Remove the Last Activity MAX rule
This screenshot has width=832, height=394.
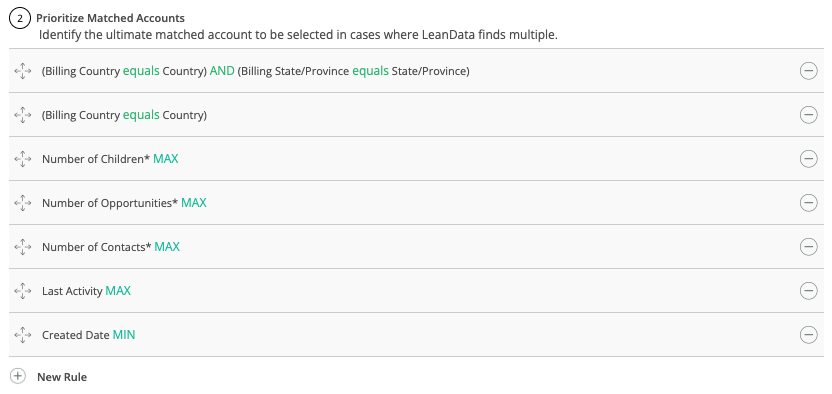(808, 291)
